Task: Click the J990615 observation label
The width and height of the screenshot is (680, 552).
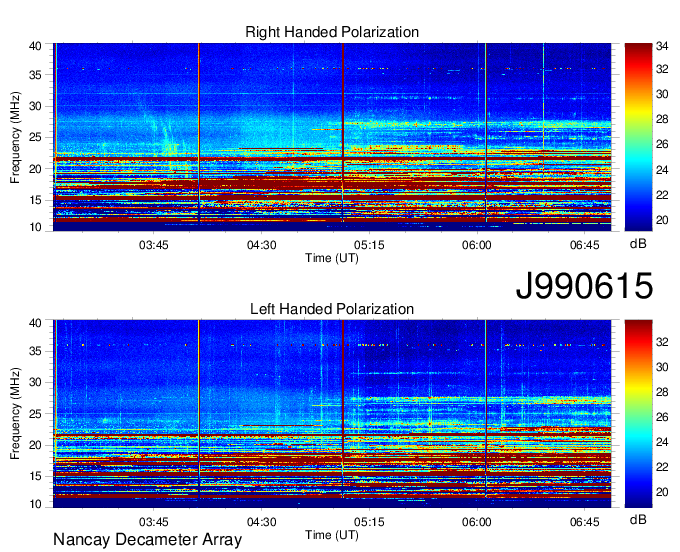Action: coord(584,285)
